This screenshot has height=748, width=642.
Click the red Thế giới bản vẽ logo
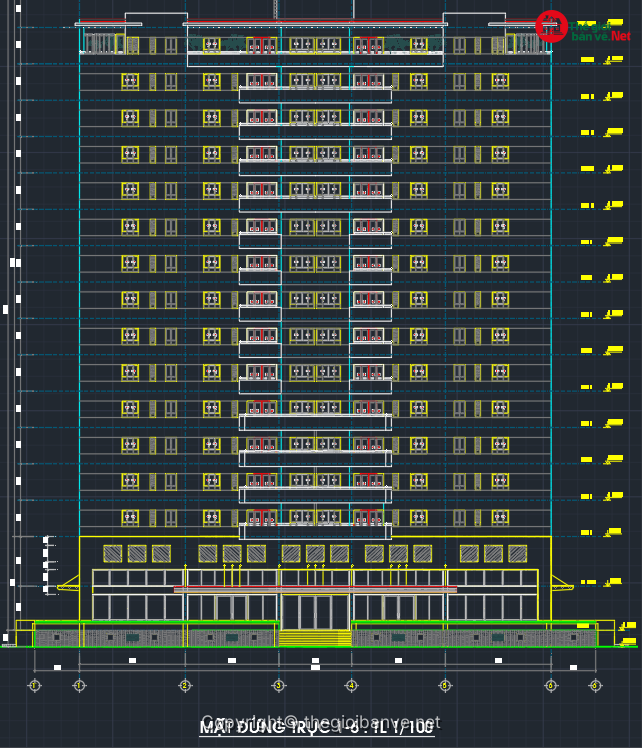(550, 26)
